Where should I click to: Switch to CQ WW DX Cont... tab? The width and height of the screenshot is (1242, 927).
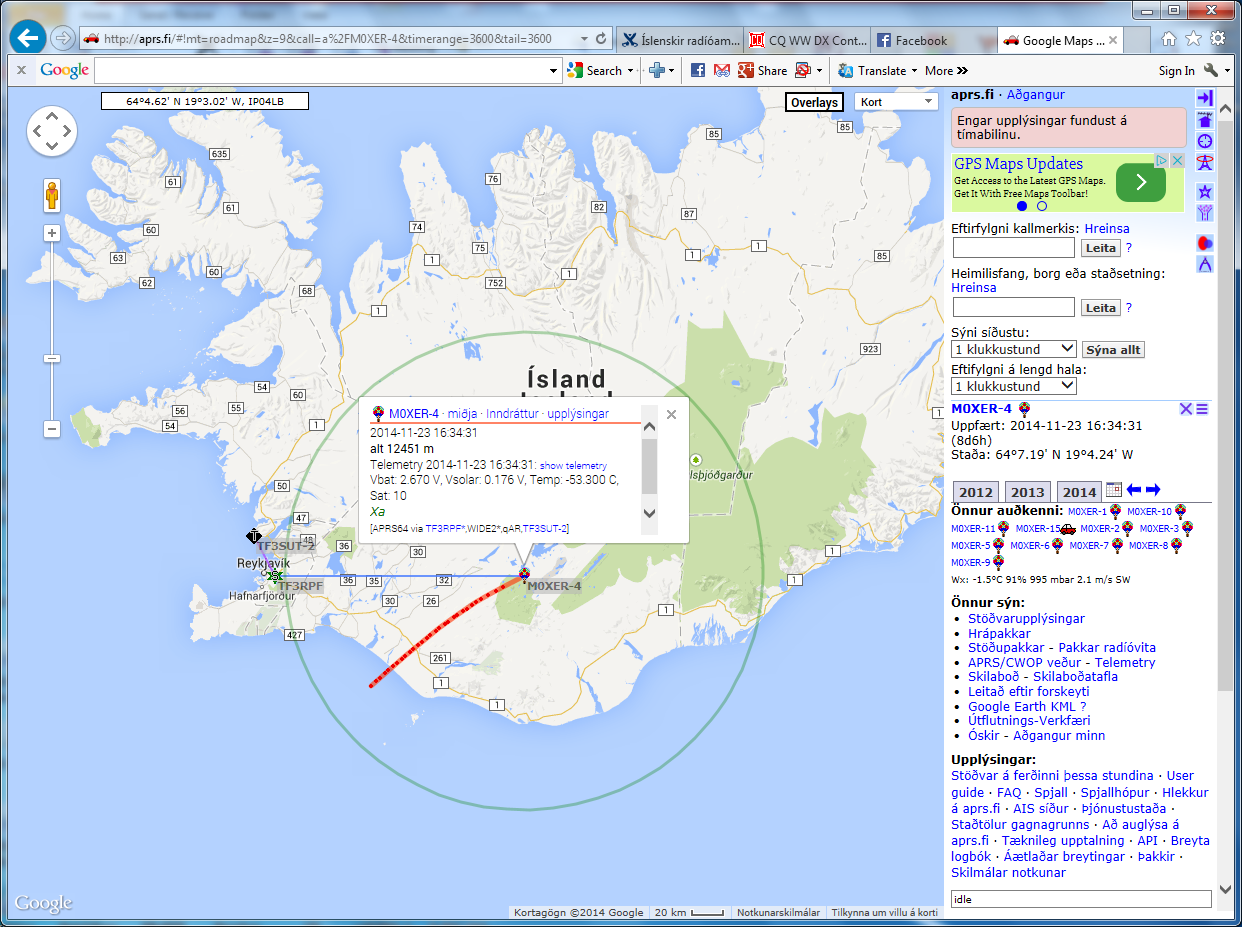(809, 40)
